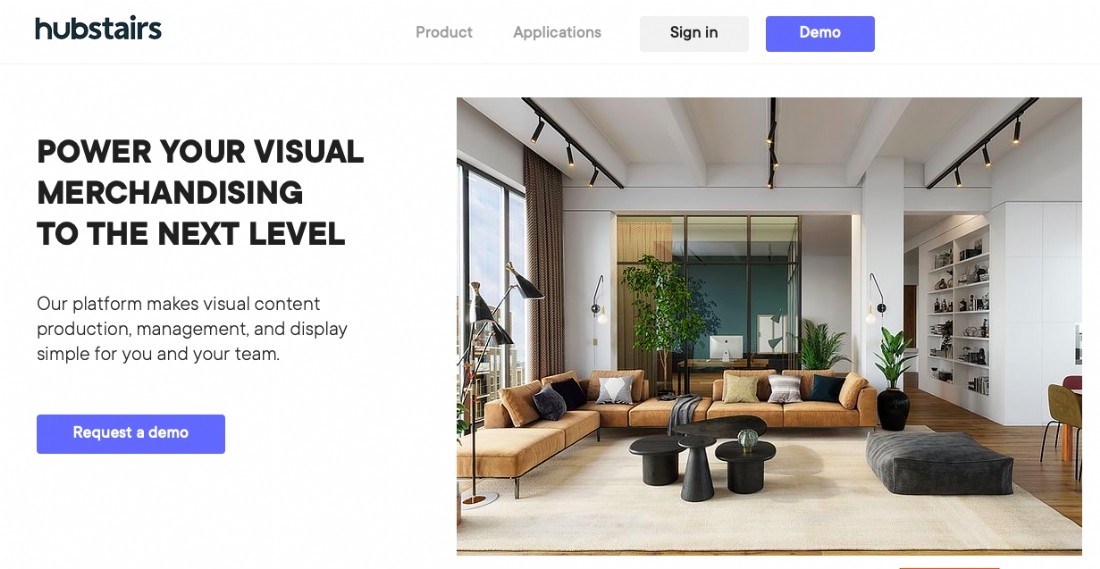
Task: Click the brown curtain beside the window
Action: (x=544, y=265)
